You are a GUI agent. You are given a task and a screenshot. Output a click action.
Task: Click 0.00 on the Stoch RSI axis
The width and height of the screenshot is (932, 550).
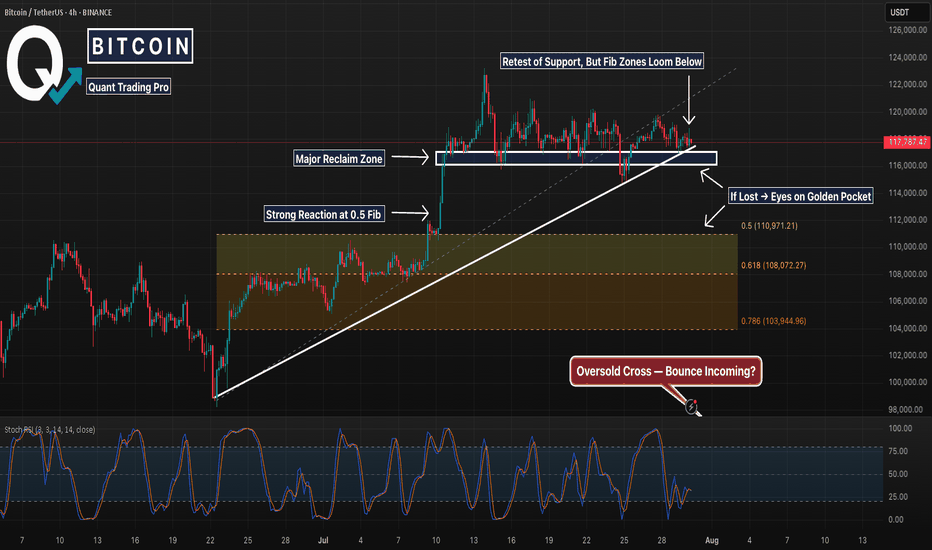point(896,519)
